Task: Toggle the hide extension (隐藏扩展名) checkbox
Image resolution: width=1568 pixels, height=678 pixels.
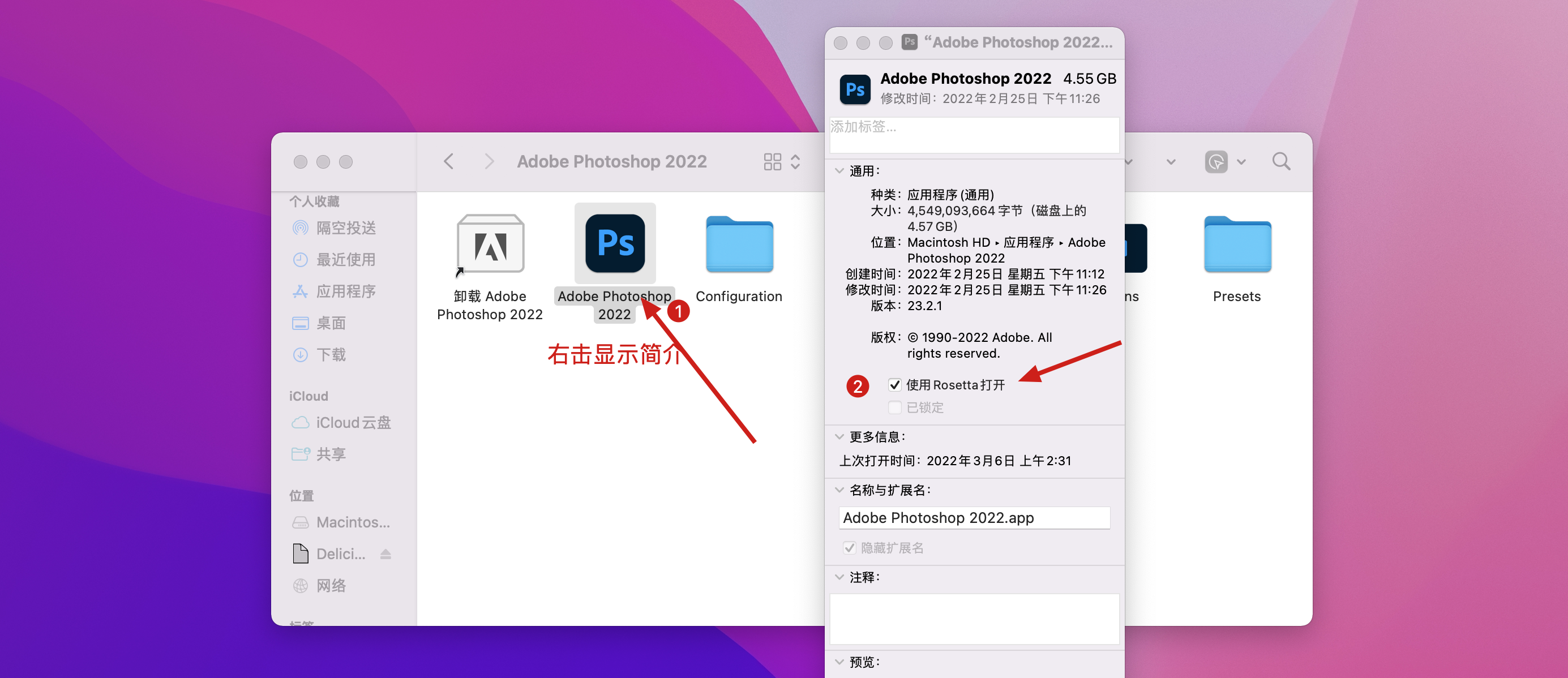Action: (x=849, y=548)
